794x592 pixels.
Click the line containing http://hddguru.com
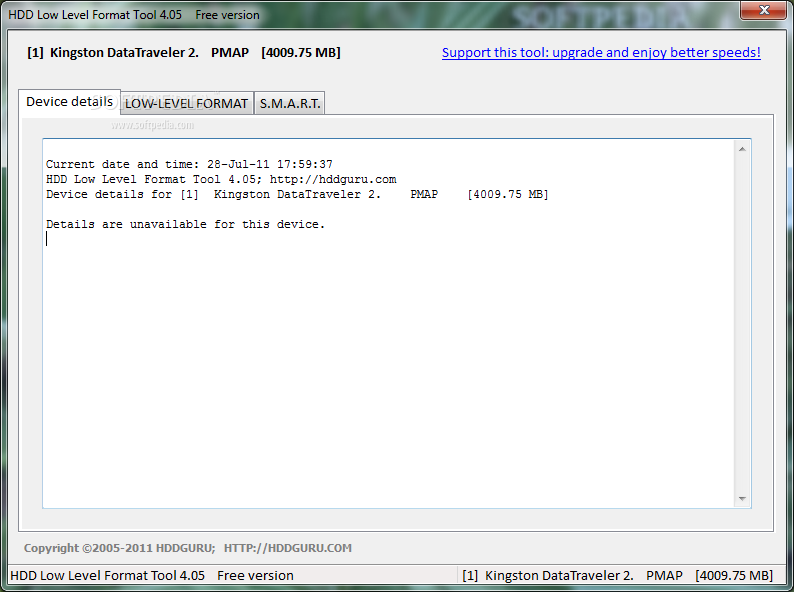click(x=221, y=179)
